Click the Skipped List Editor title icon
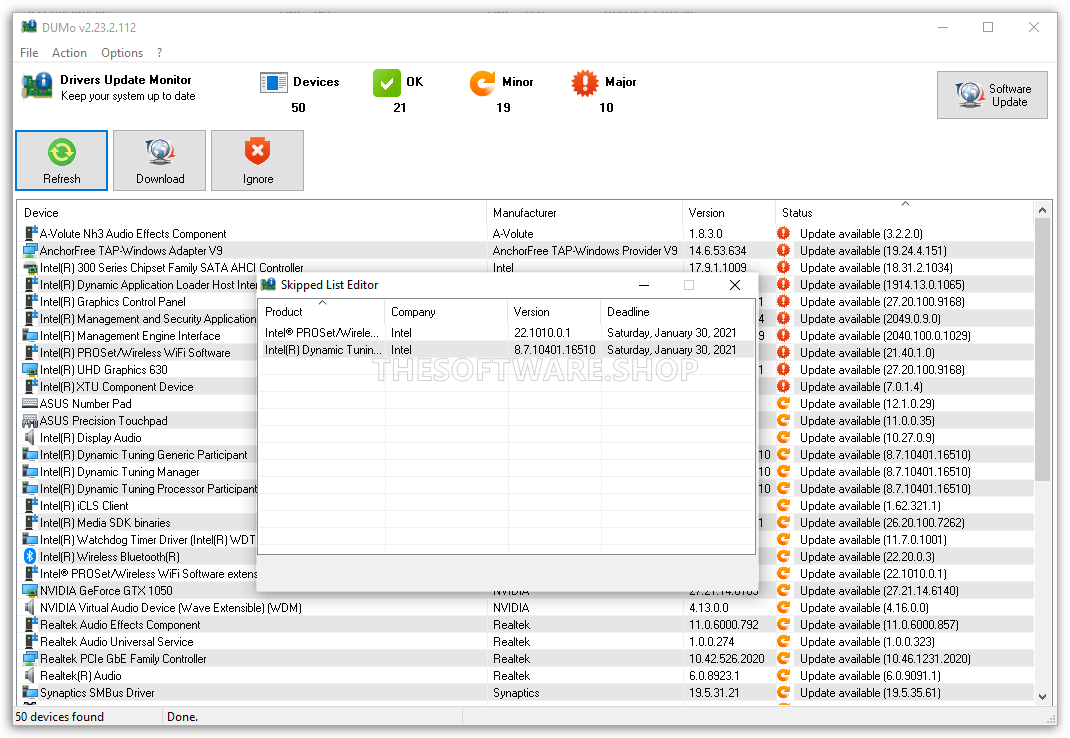This screenshot has height=738, width=1070. pyautogui.click(x=269, y=285)
